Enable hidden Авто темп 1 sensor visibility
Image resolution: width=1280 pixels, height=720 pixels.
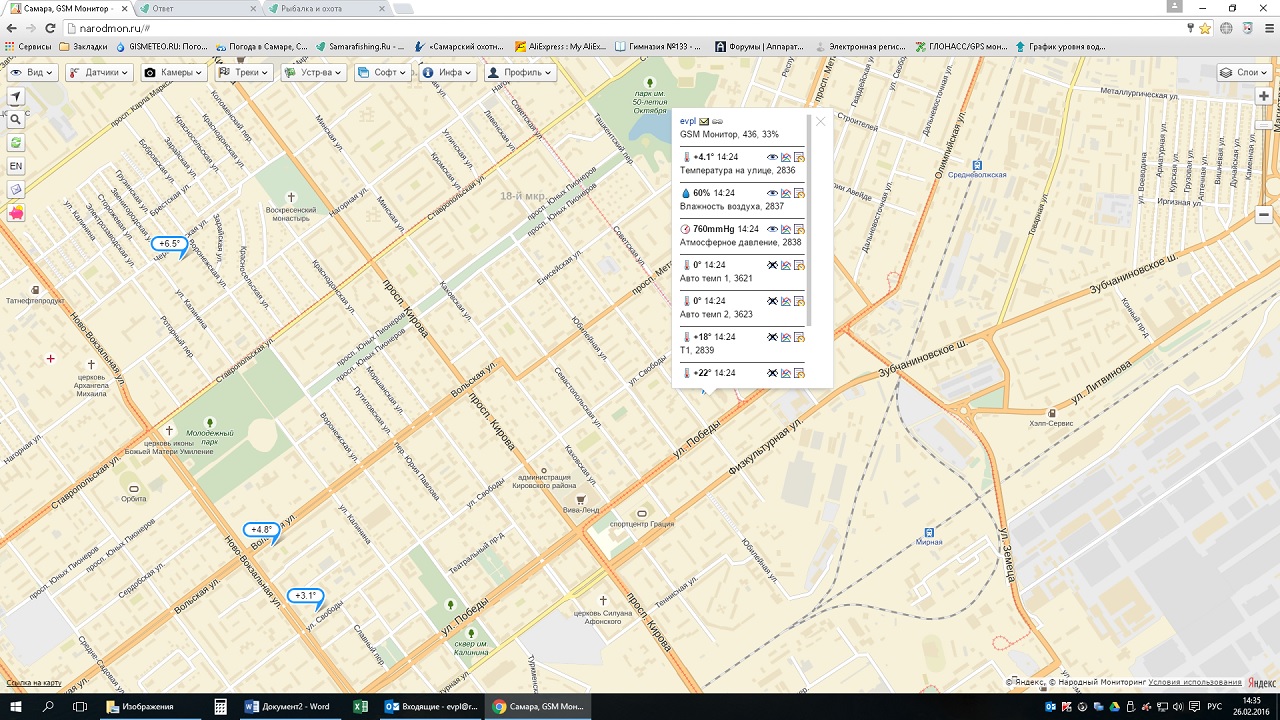[x=772, y=265]
